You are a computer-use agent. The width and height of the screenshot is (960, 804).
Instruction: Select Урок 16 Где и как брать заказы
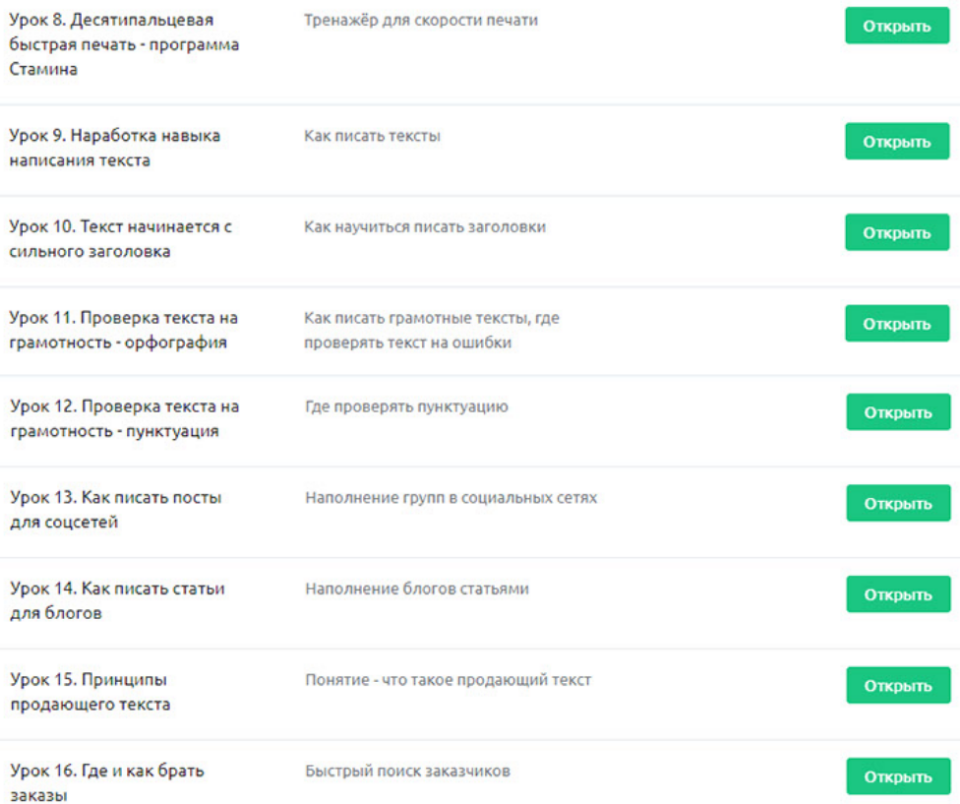pyautogui.click(x=108, y=783)
